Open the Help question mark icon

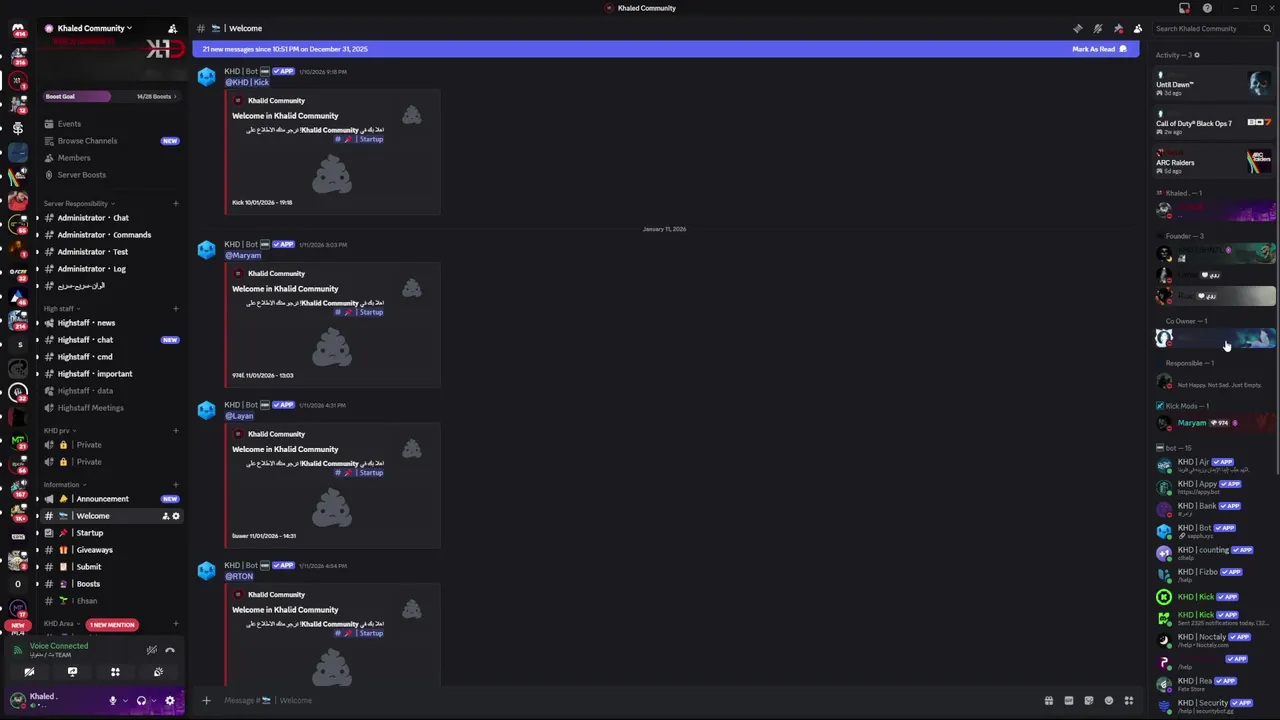pyautogui.click(x=1207, y=8)
